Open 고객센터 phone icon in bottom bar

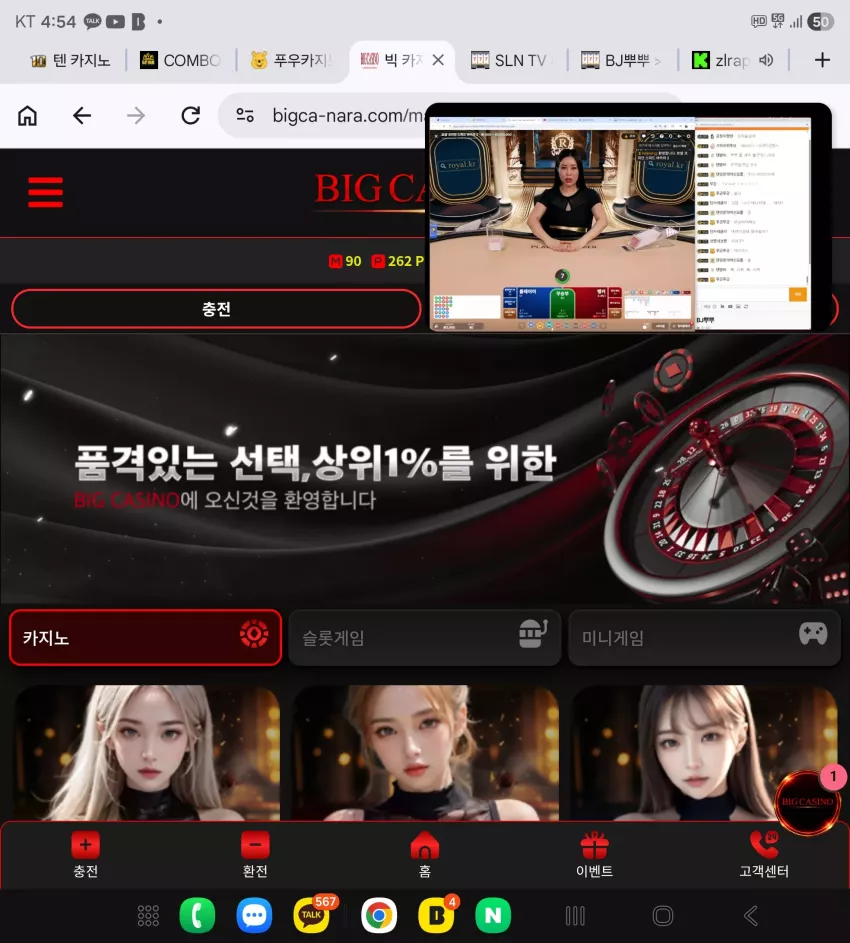click(x=764, y=844)
